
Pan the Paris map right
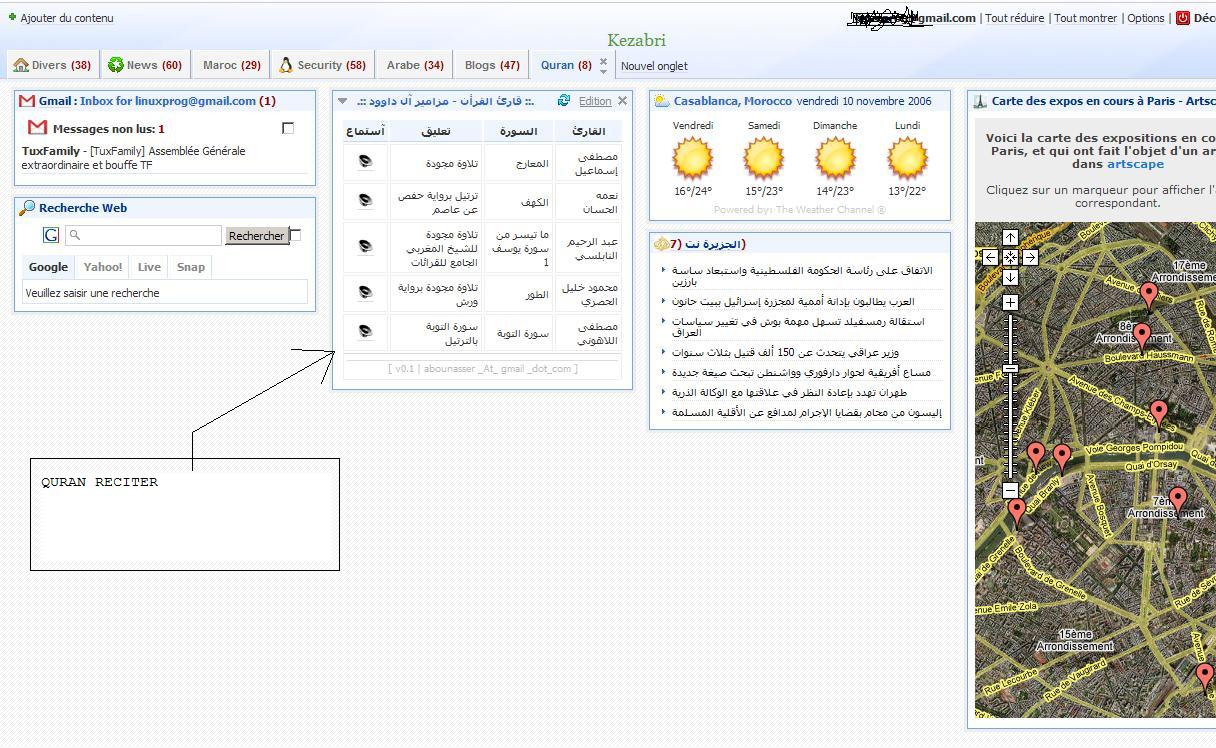1030,257
